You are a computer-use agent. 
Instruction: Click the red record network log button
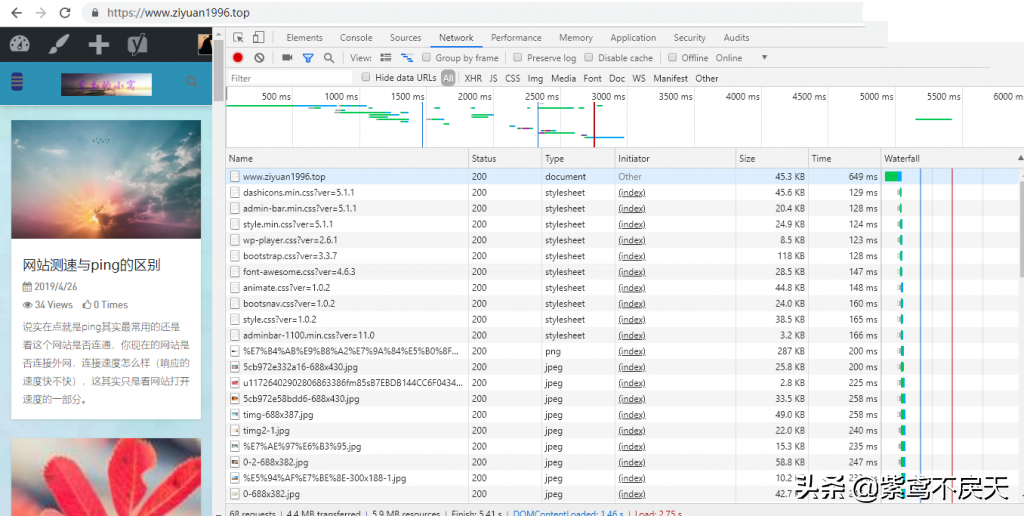tap(238, 58)
